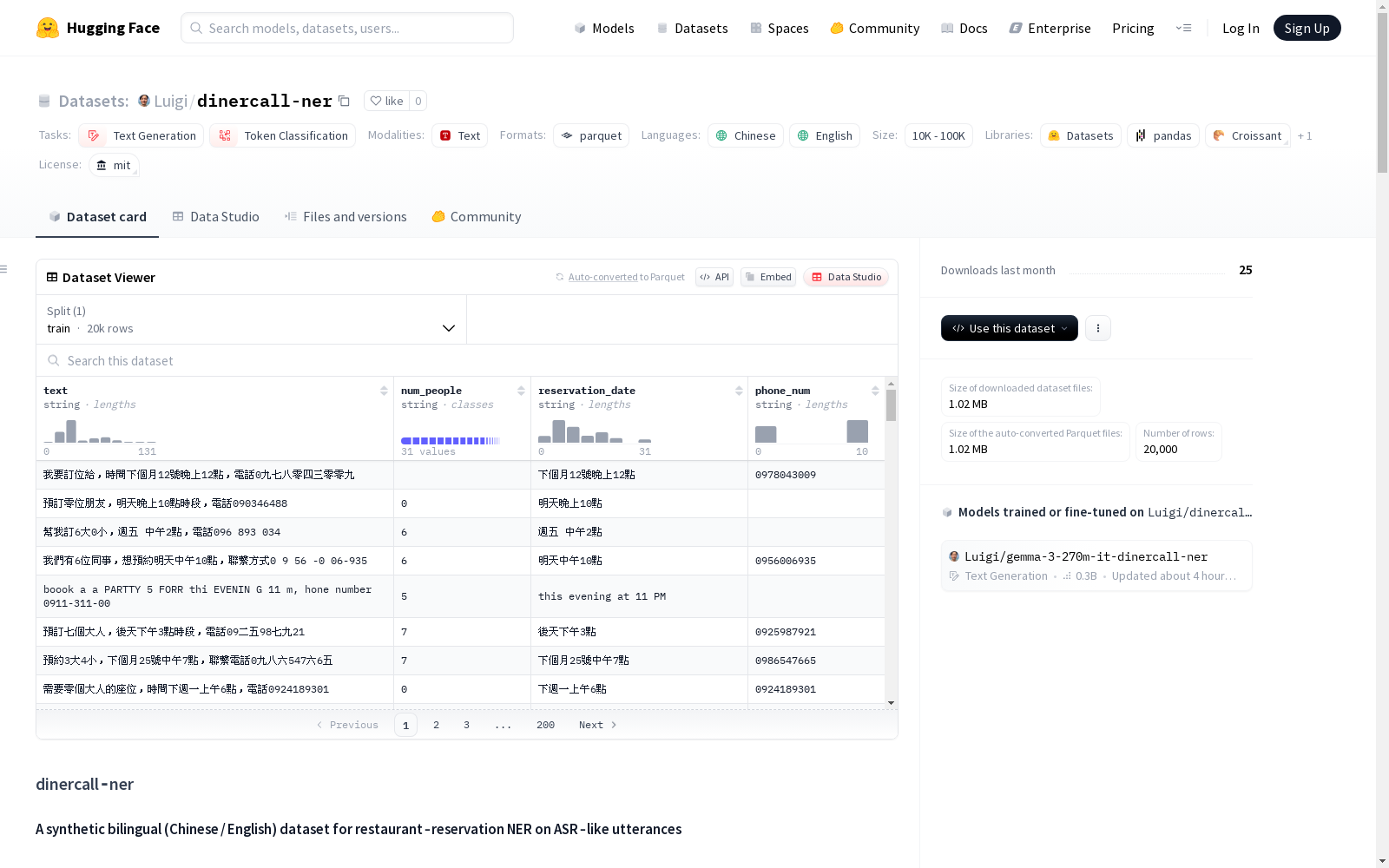Click the Datasets library tag

click(1081, 135)
